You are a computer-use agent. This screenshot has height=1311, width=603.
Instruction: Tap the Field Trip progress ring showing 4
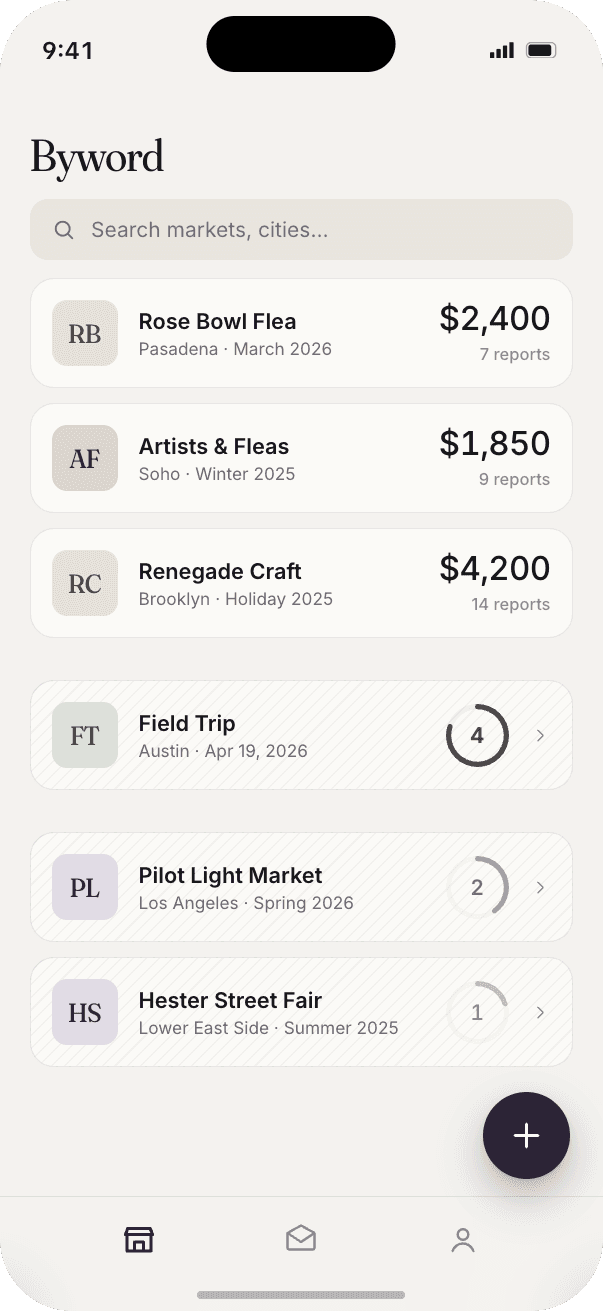478,735
